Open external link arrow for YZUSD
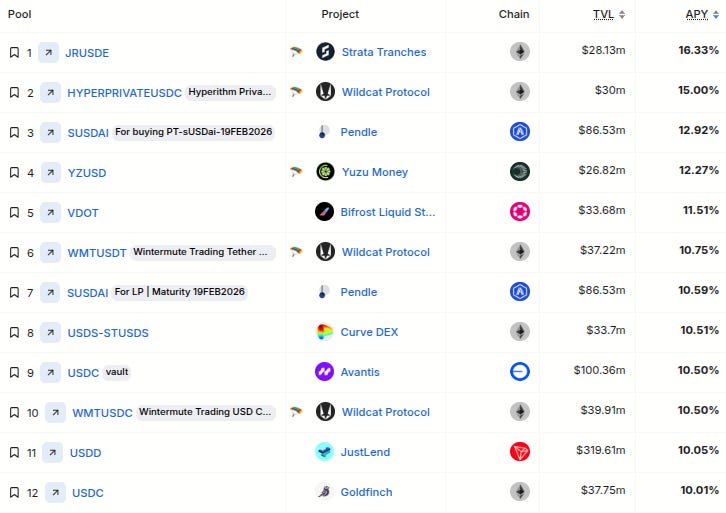This screenshot has height=513, width=726. pyautogui.click(x=50, y=173)
